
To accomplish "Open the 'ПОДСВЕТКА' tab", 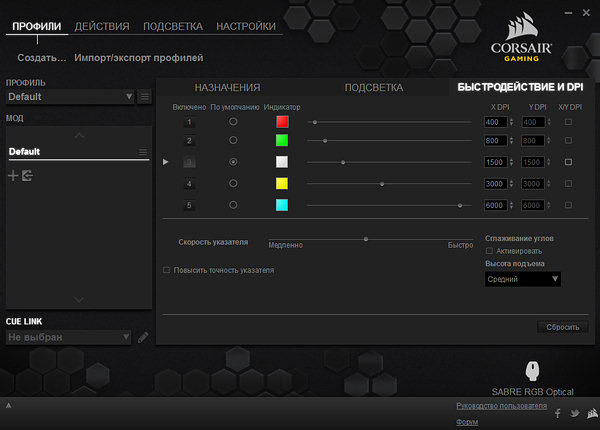I will 373,88.
